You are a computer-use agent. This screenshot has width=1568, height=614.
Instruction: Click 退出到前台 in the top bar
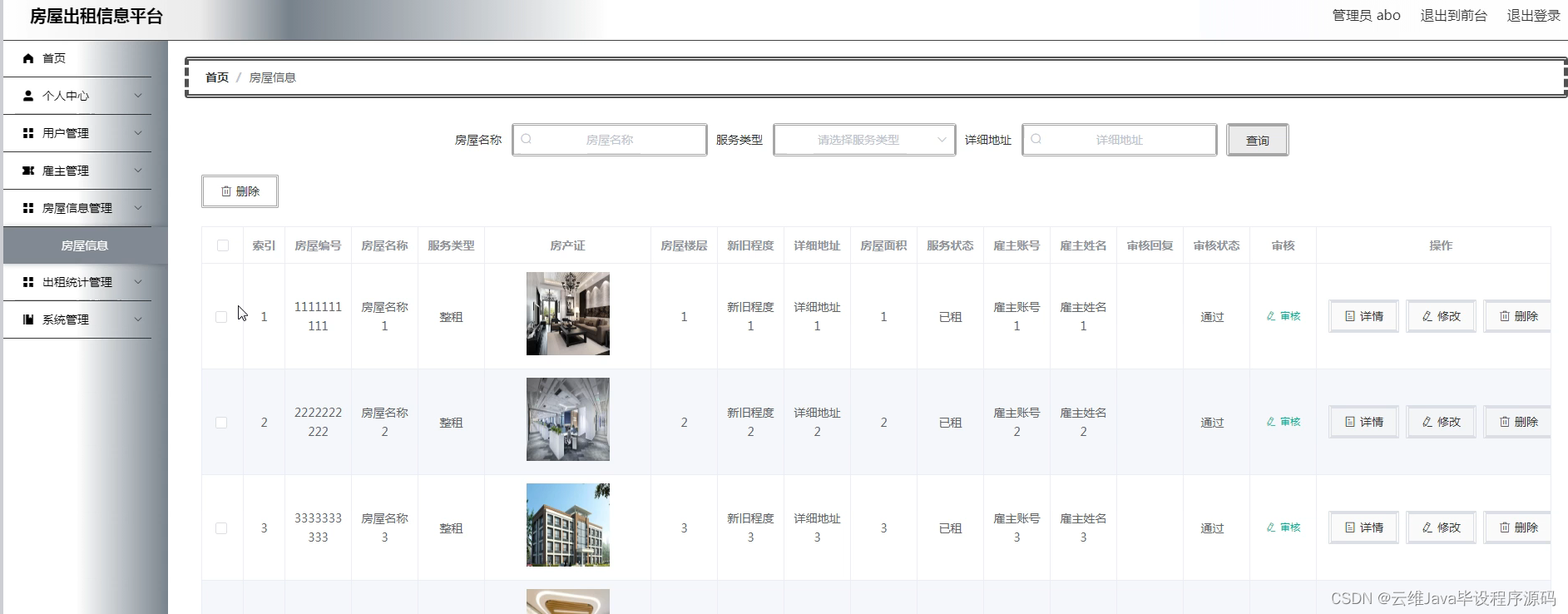point(1453,16)
